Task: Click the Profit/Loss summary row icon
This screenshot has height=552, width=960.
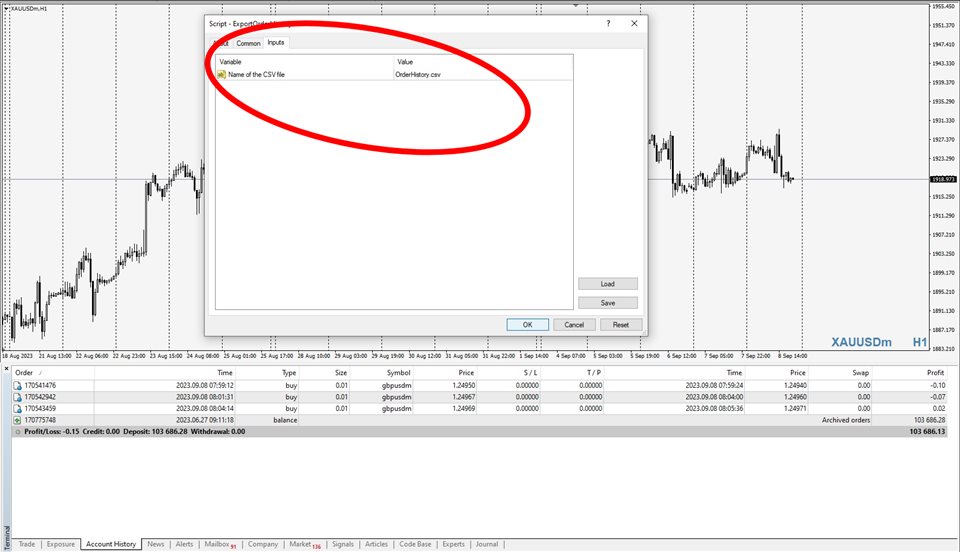Action: pyautogui.click(x=18, y=432)
